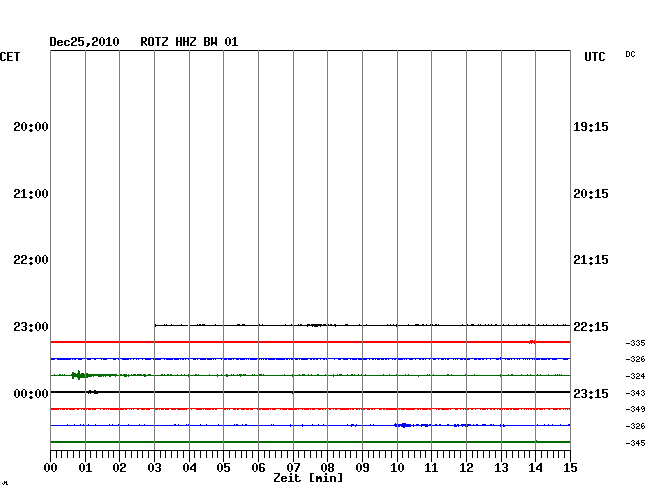Select the small DC label
650x494 pixels.
point(630,54)
